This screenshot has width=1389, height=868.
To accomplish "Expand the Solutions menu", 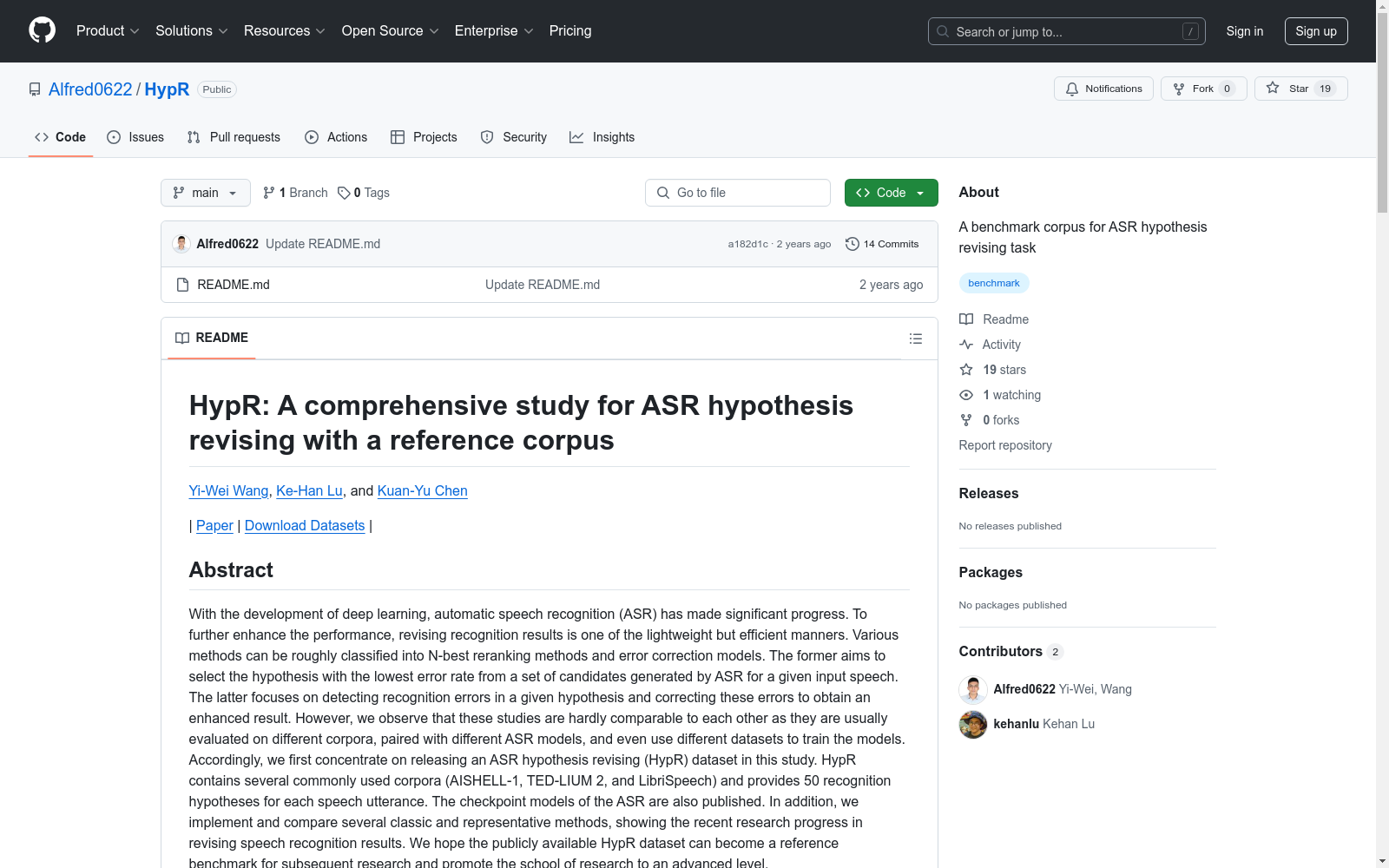I will [x=192, y=31].
